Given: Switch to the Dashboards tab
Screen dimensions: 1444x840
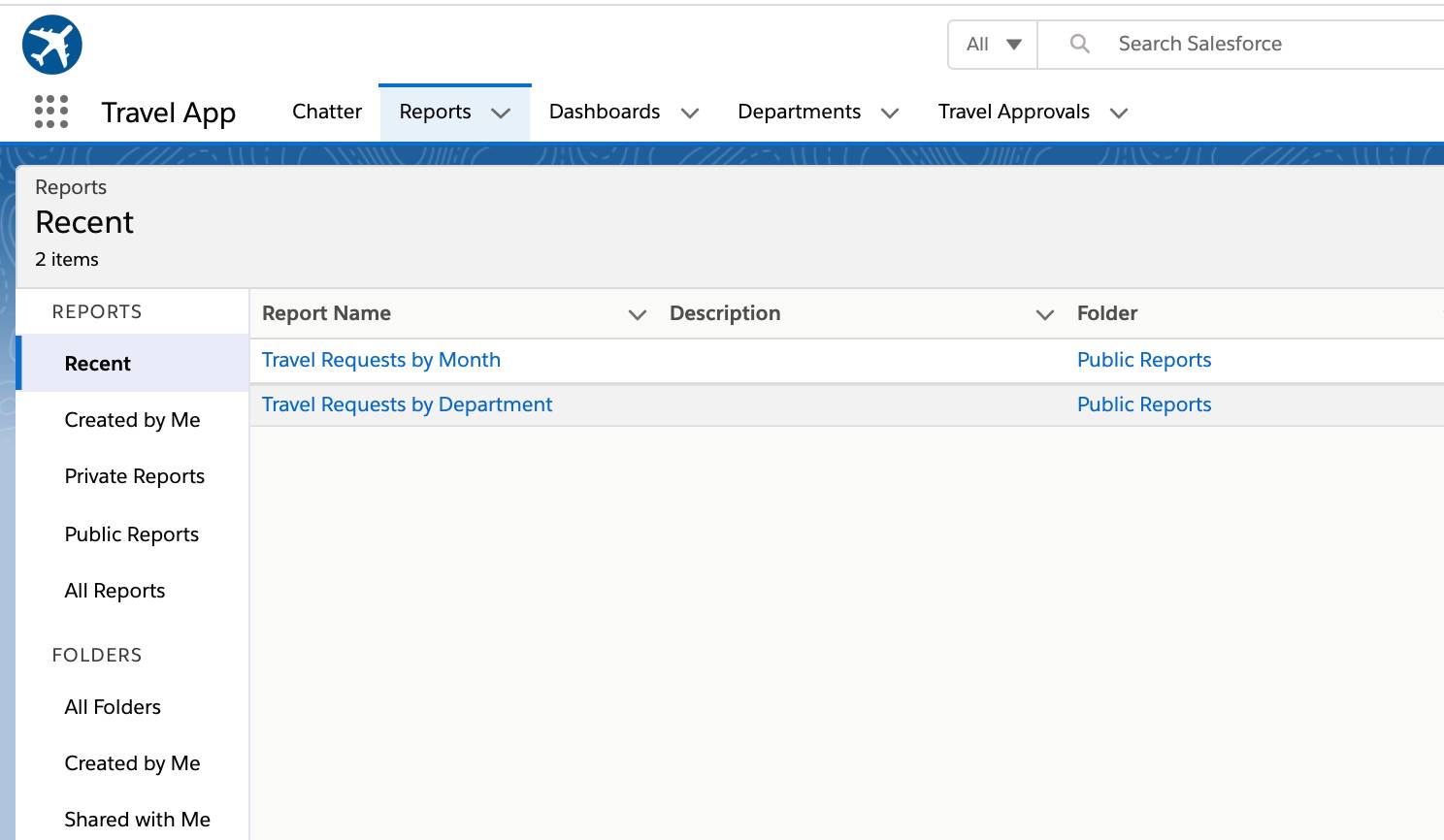Looking at the screenshot, I should click(x=604, y=112).
